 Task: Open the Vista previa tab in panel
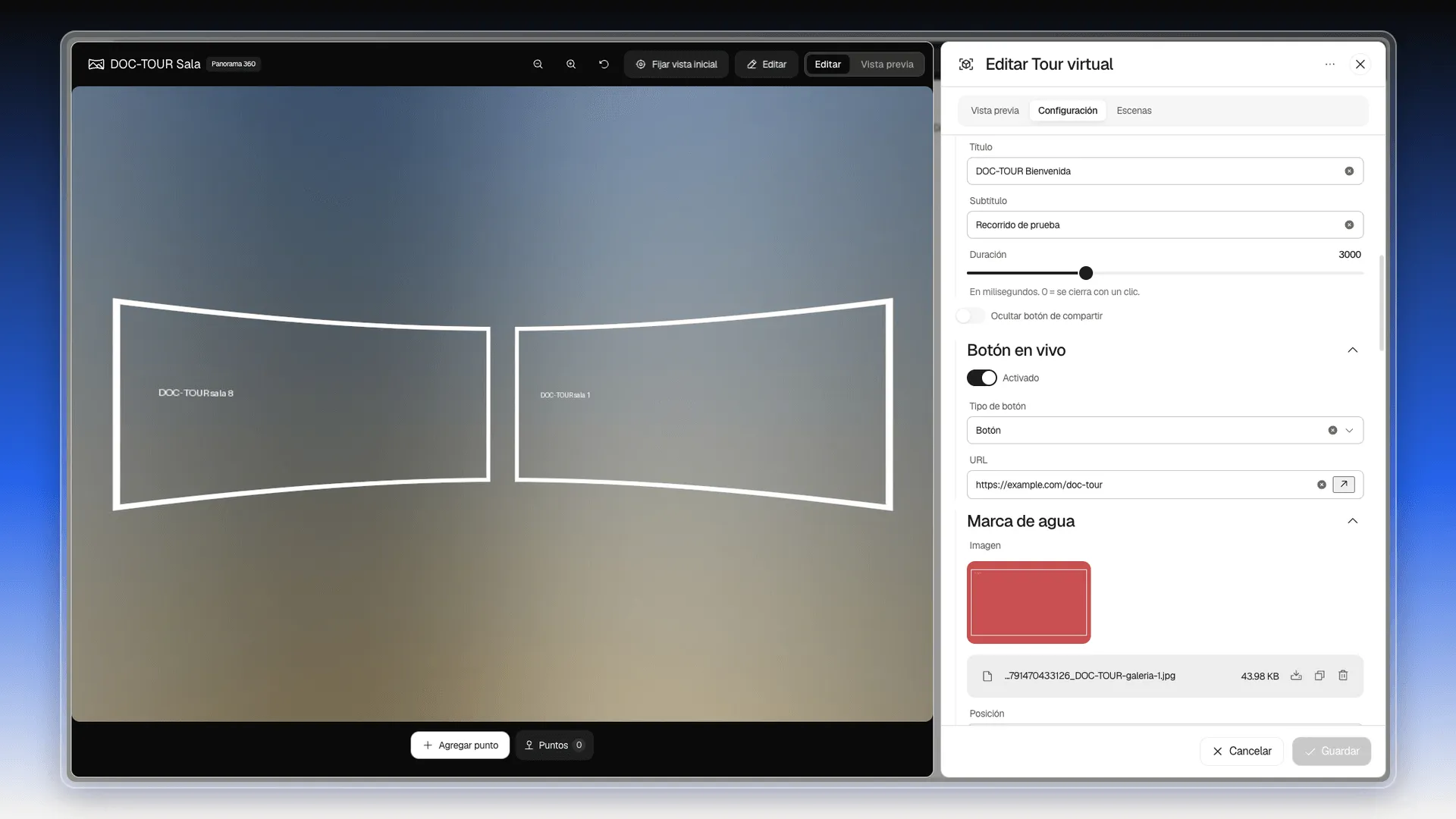coord(995,111)
